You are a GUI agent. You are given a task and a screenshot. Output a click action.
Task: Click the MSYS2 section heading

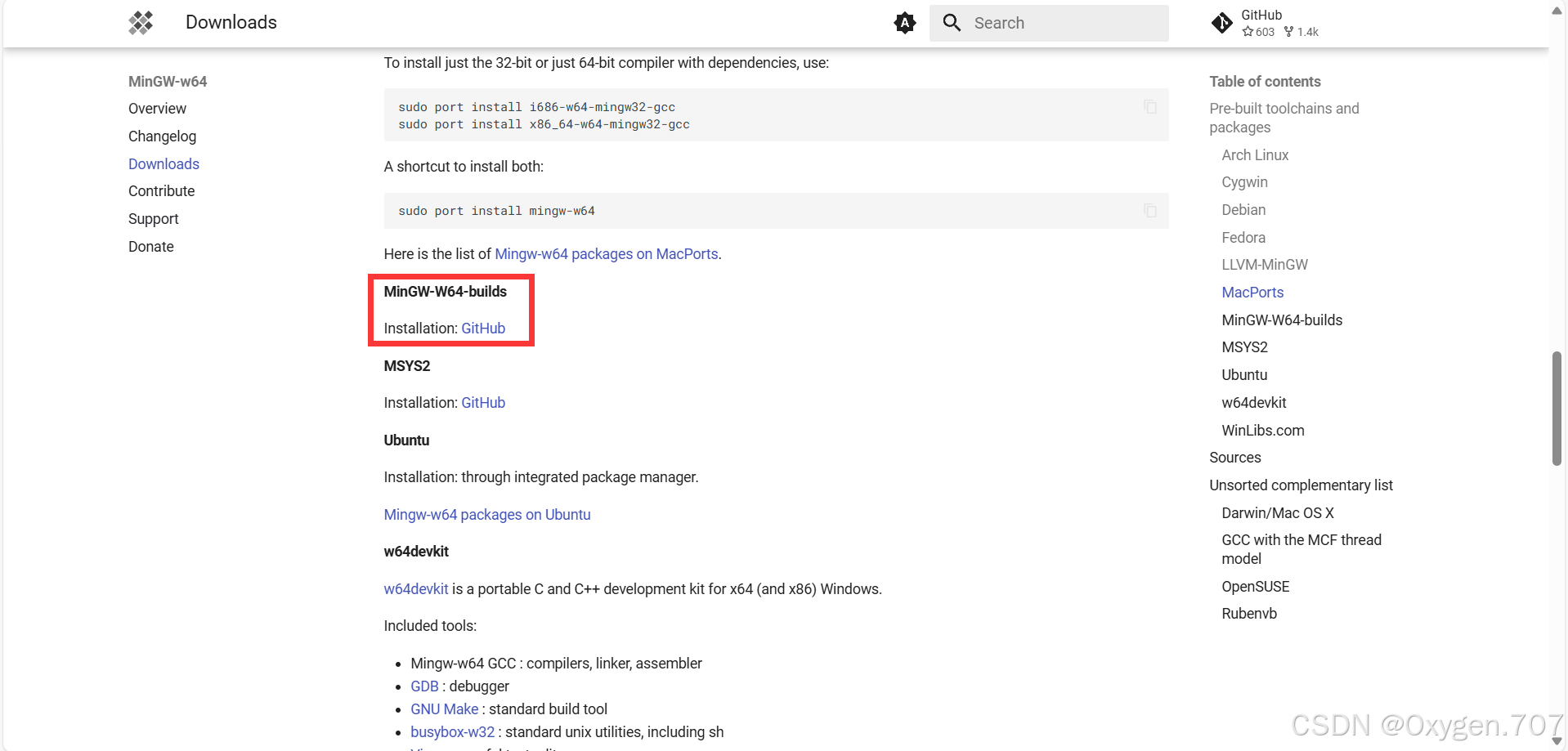coord(407,366)
